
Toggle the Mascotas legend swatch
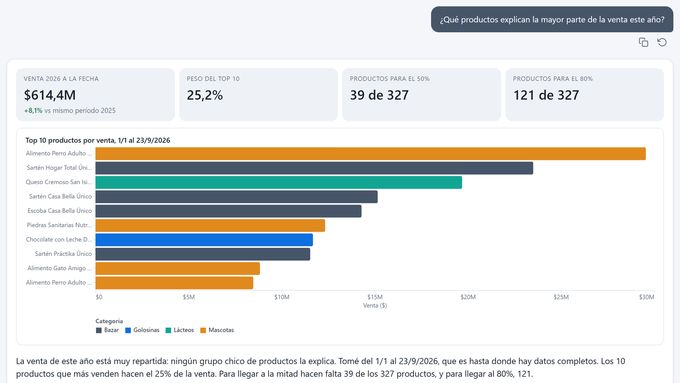(203, 330)
